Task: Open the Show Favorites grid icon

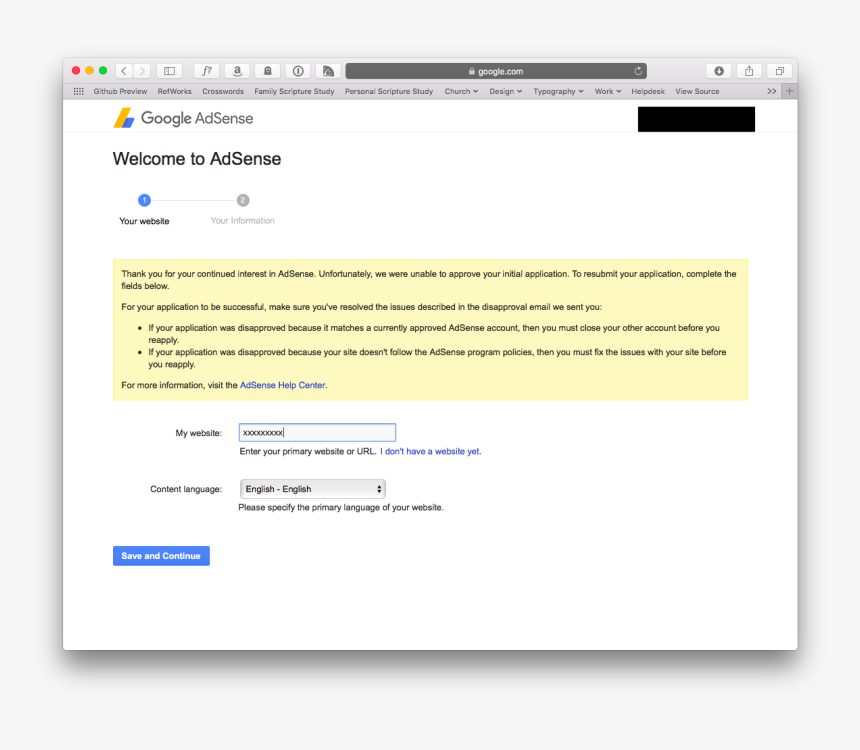Action: click(79, 91)
